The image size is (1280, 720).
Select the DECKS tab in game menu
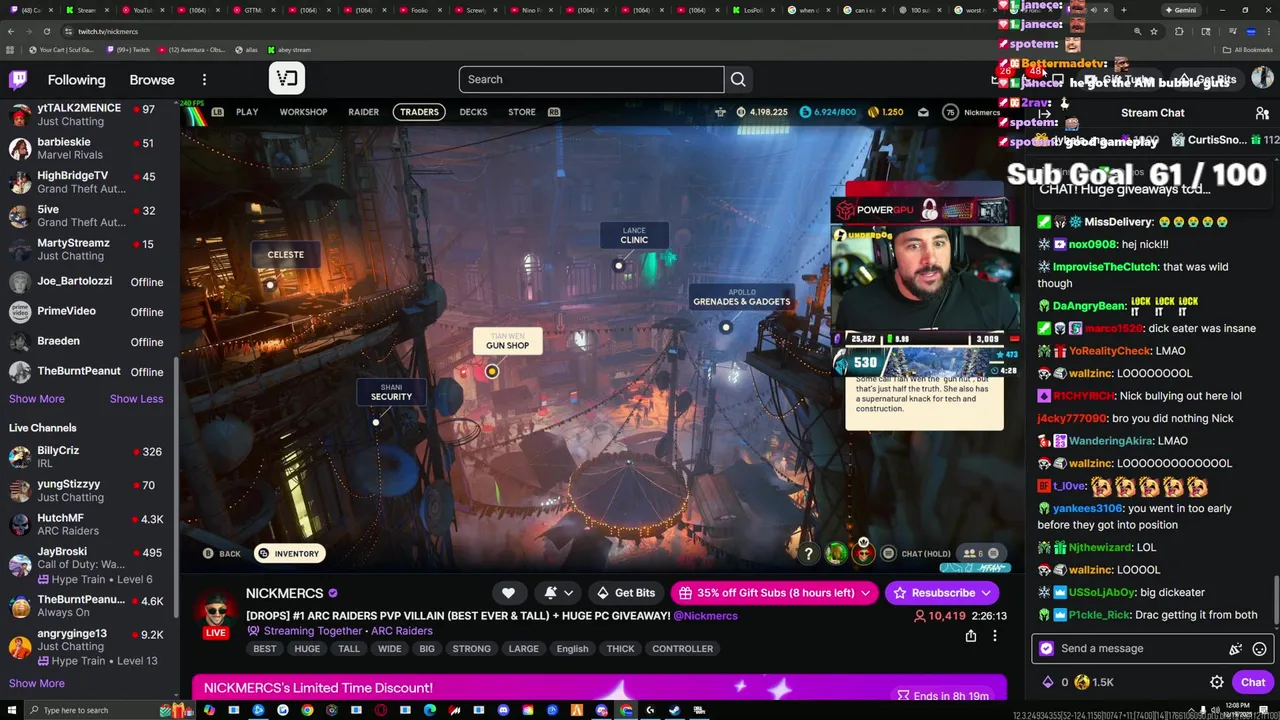[x=473, y=112]
